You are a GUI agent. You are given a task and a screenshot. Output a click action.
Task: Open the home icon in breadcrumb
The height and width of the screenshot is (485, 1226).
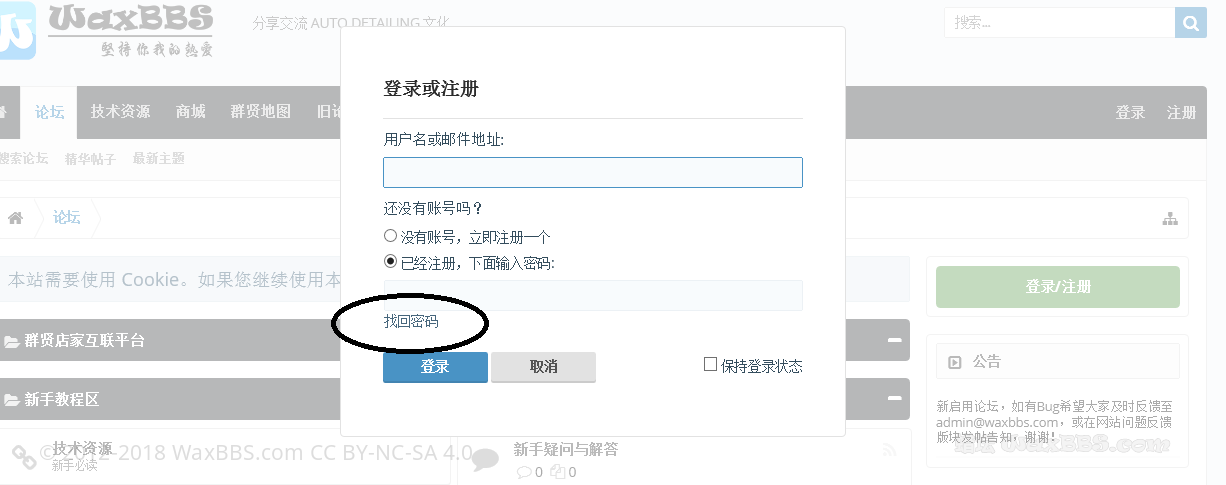point(16,218)
